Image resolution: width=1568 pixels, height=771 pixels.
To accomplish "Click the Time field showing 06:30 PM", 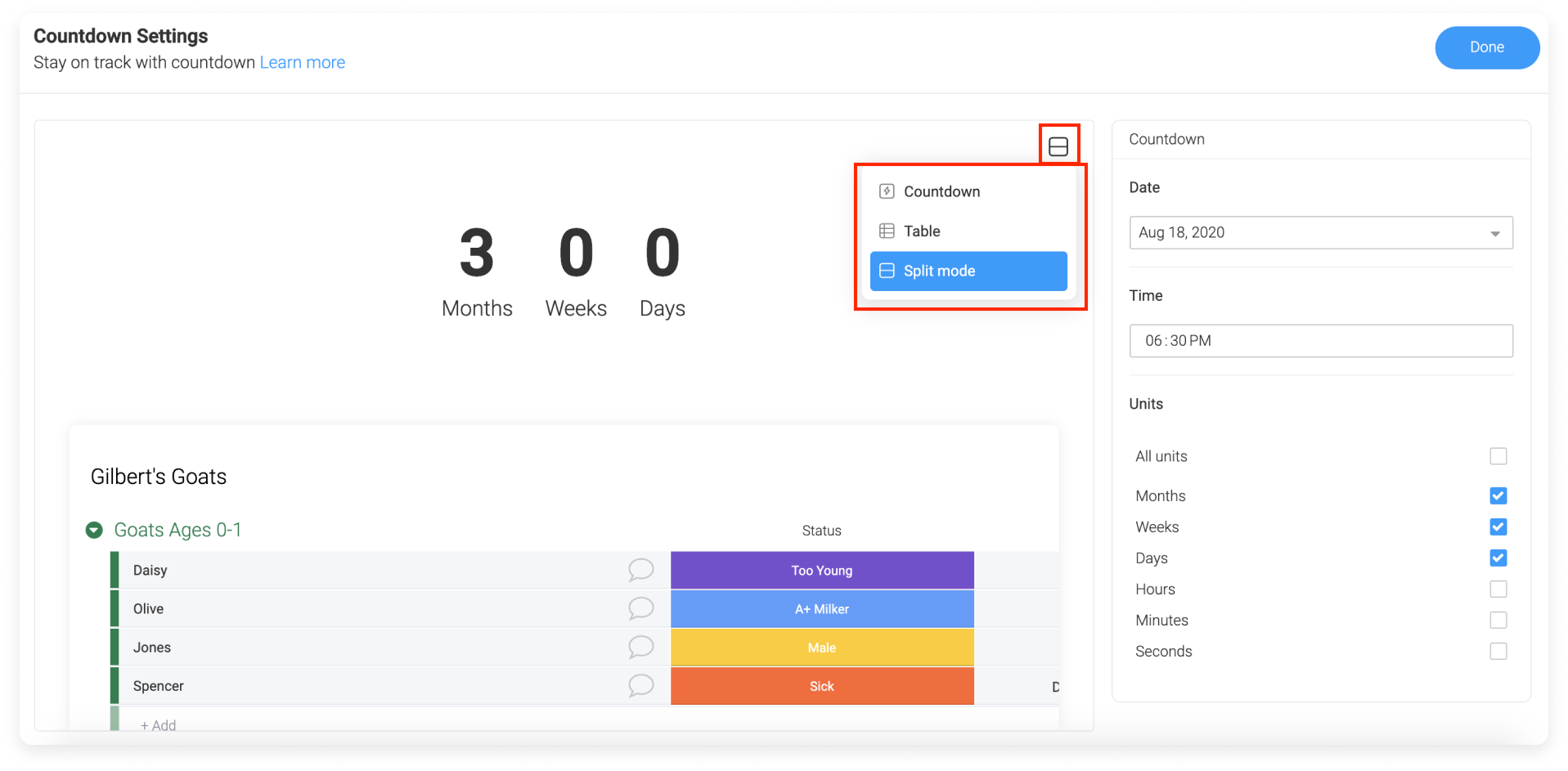I will [x=1320, y=340].
